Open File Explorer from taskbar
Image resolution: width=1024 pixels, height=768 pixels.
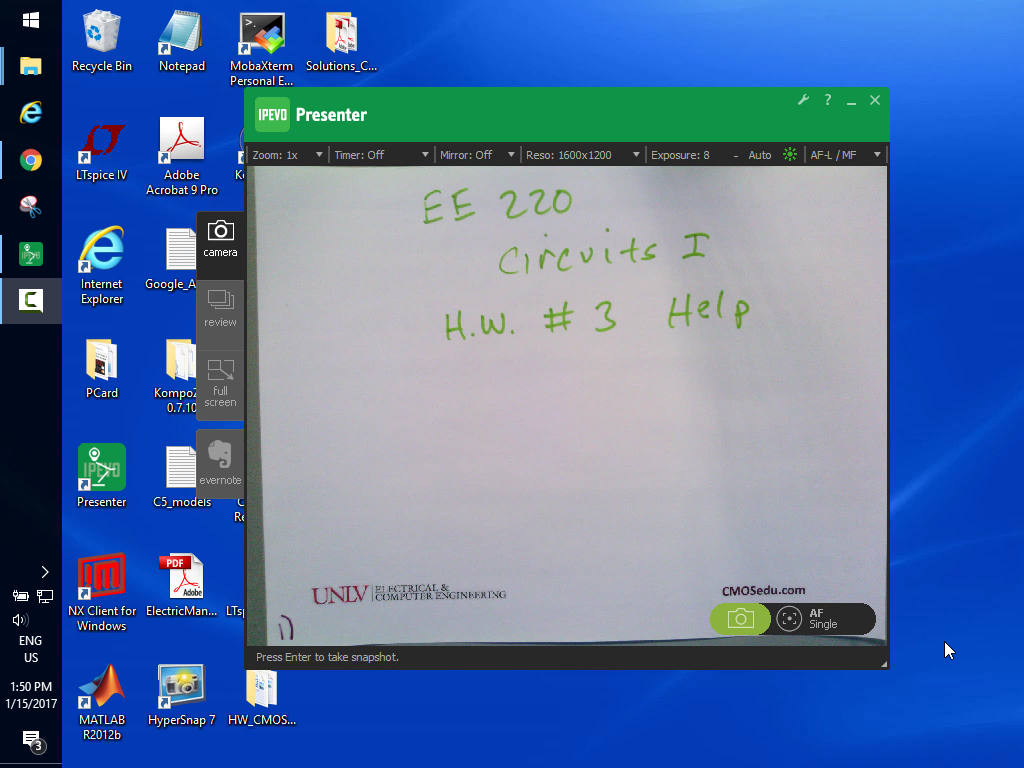point(31,66)
